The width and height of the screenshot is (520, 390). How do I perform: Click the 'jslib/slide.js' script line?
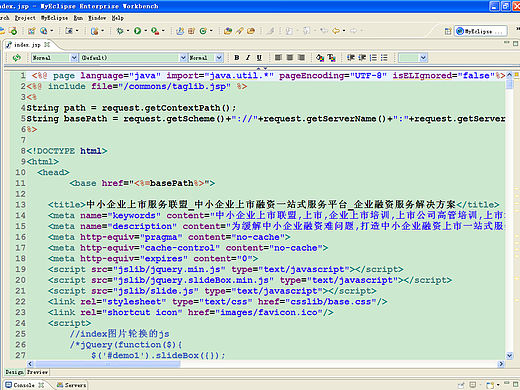pyautogui.click(x=212, y=291)
